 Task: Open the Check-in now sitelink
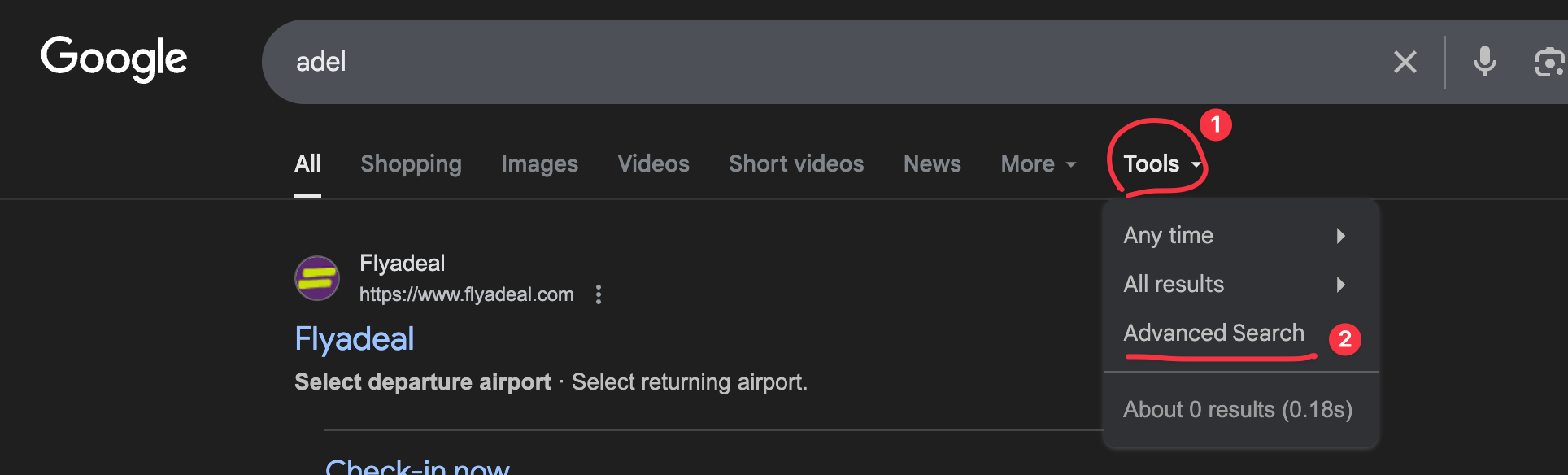(417, 467)
